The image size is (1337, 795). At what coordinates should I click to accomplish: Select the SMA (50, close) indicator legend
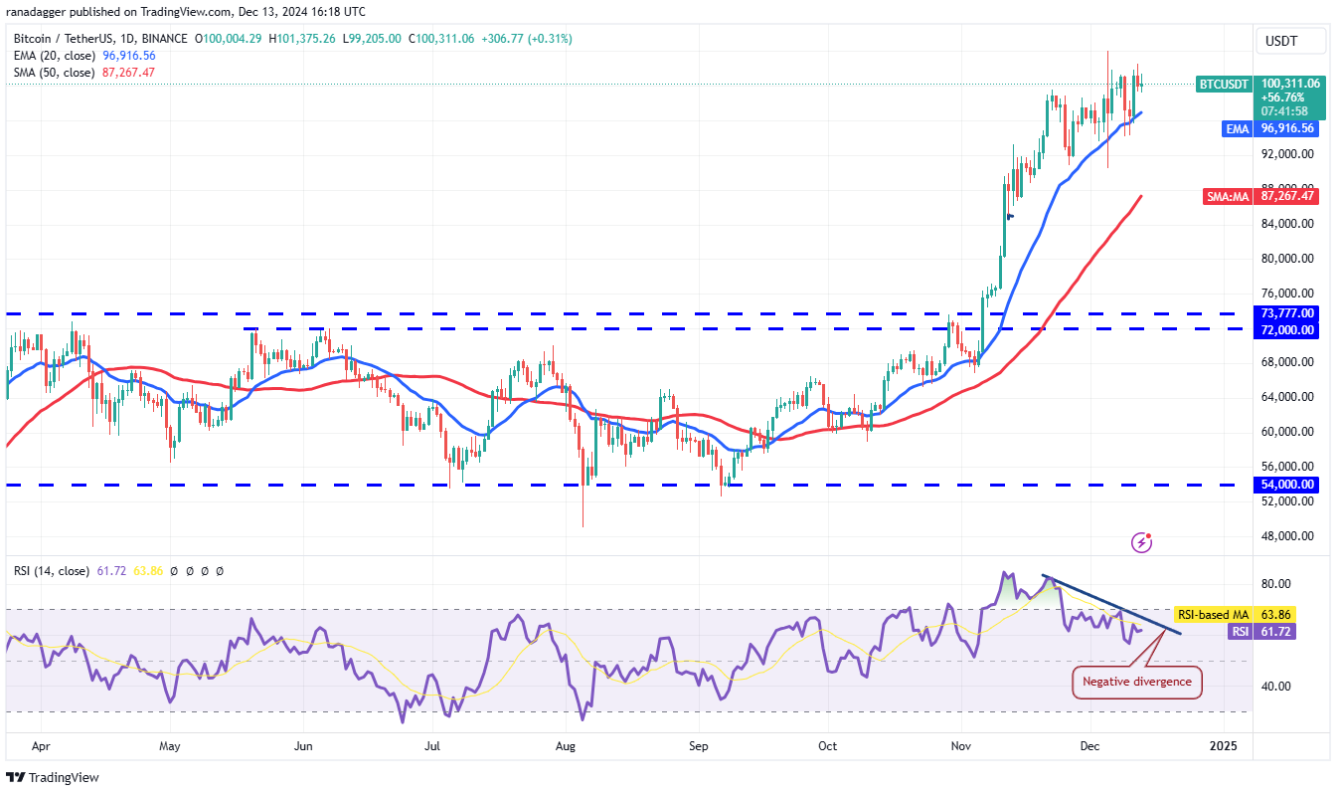tap(56, 72)
